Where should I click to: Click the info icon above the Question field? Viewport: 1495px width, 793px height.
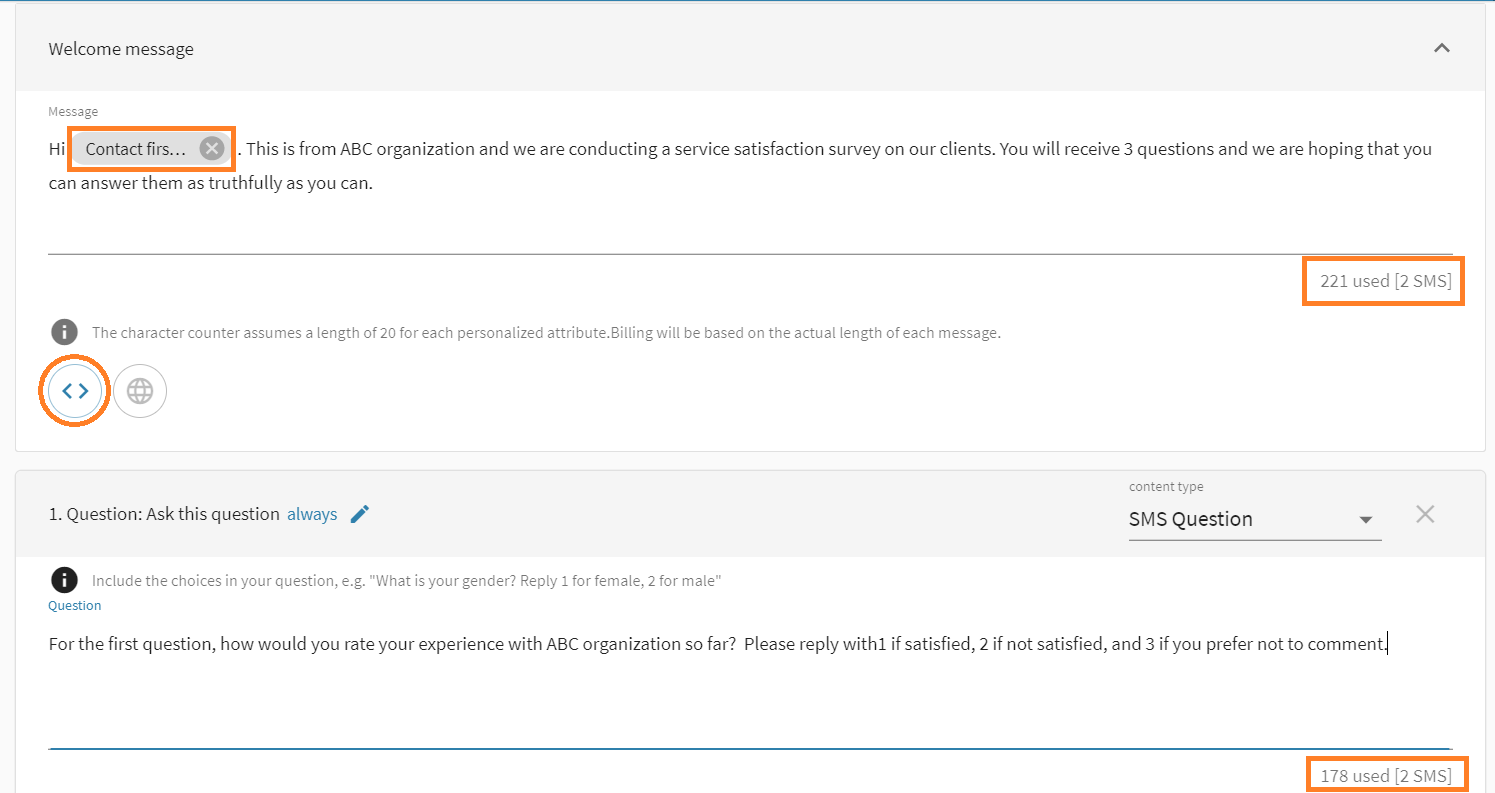click(64, 579)
